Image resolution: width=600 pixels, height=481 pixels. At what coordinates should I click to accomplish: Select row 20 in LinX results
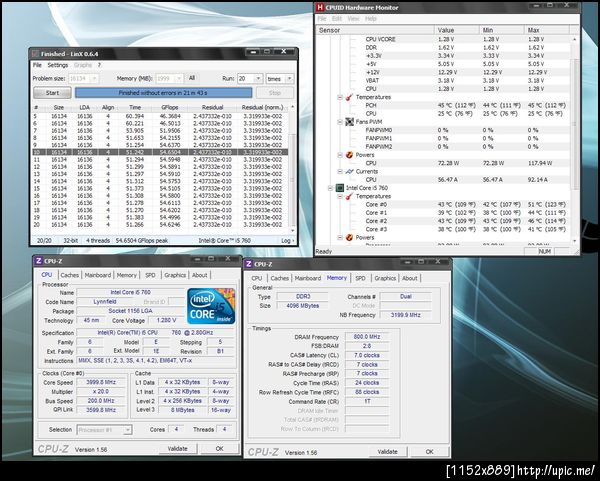coord(160,225)
